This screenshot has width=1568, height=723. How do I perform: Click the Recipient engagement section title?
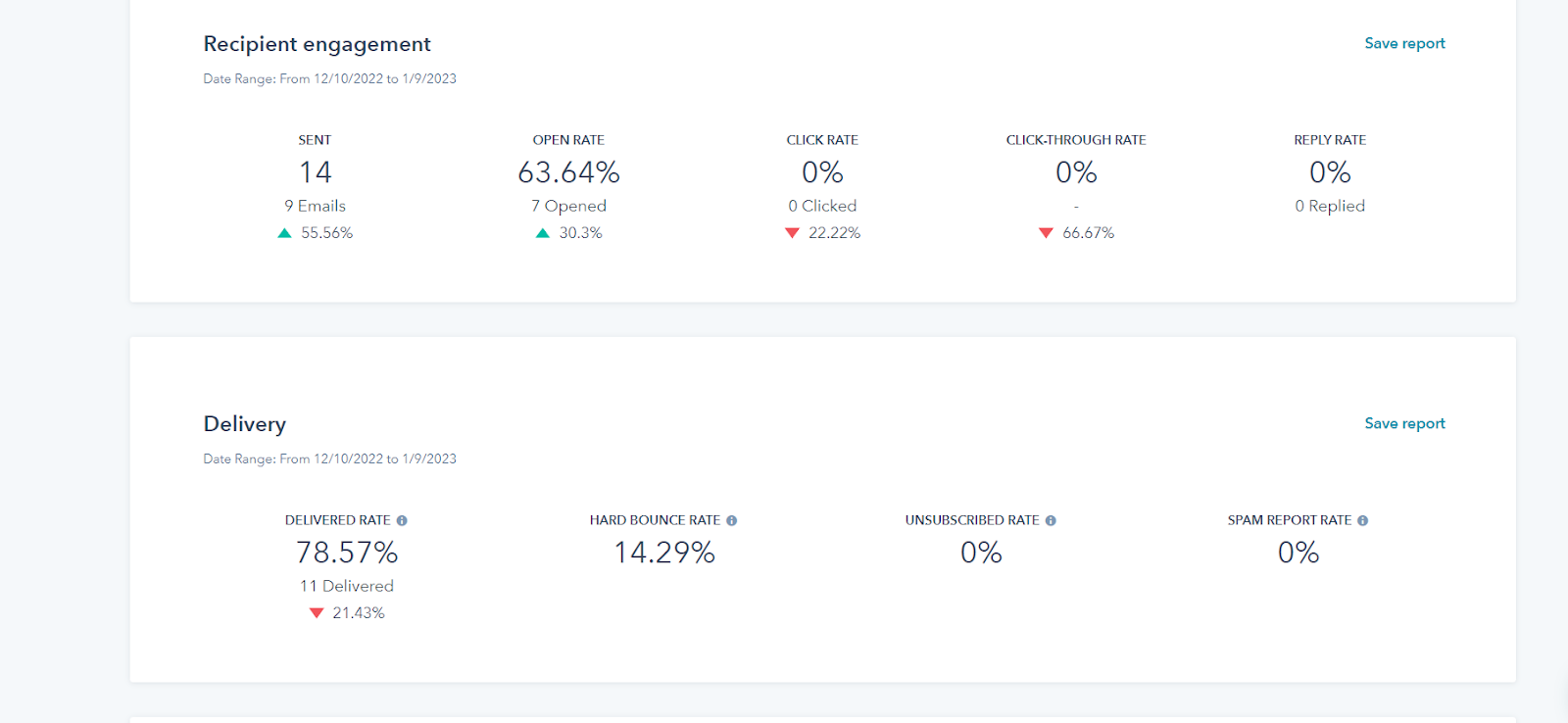(317, 44)
